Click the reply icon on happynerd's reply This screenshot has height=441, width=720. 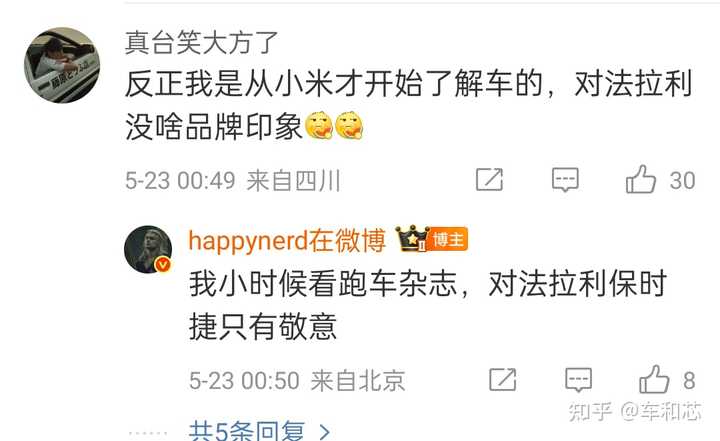(x=578, y=380)
